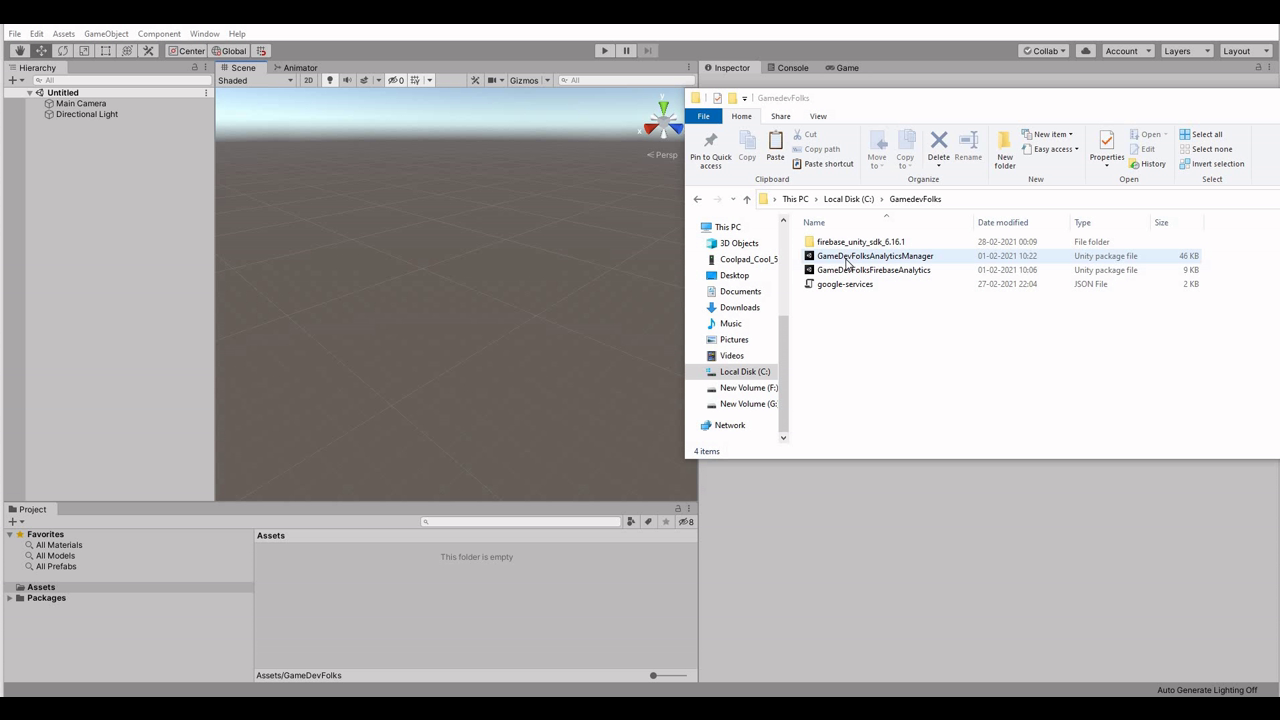1280x720 pixels.
Task: Open Shaded draw mode dropdown
Action: (255, 80)
